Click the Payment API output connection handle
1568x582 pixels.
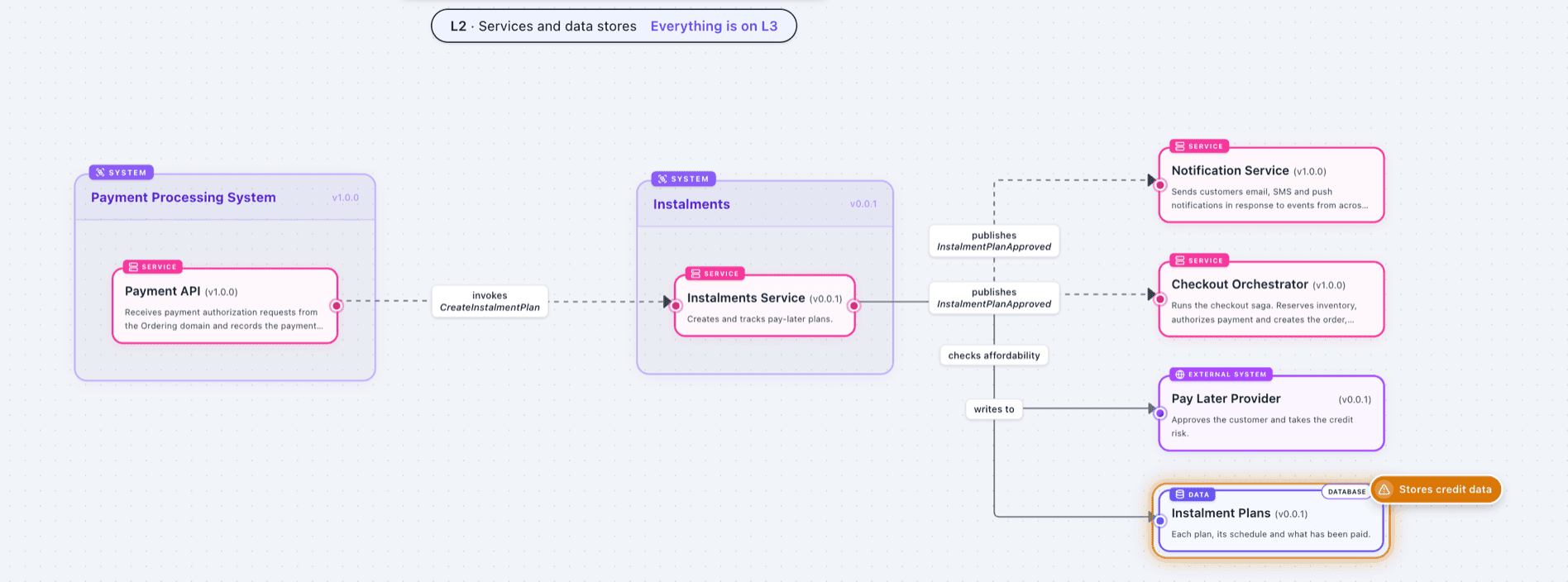337,306
